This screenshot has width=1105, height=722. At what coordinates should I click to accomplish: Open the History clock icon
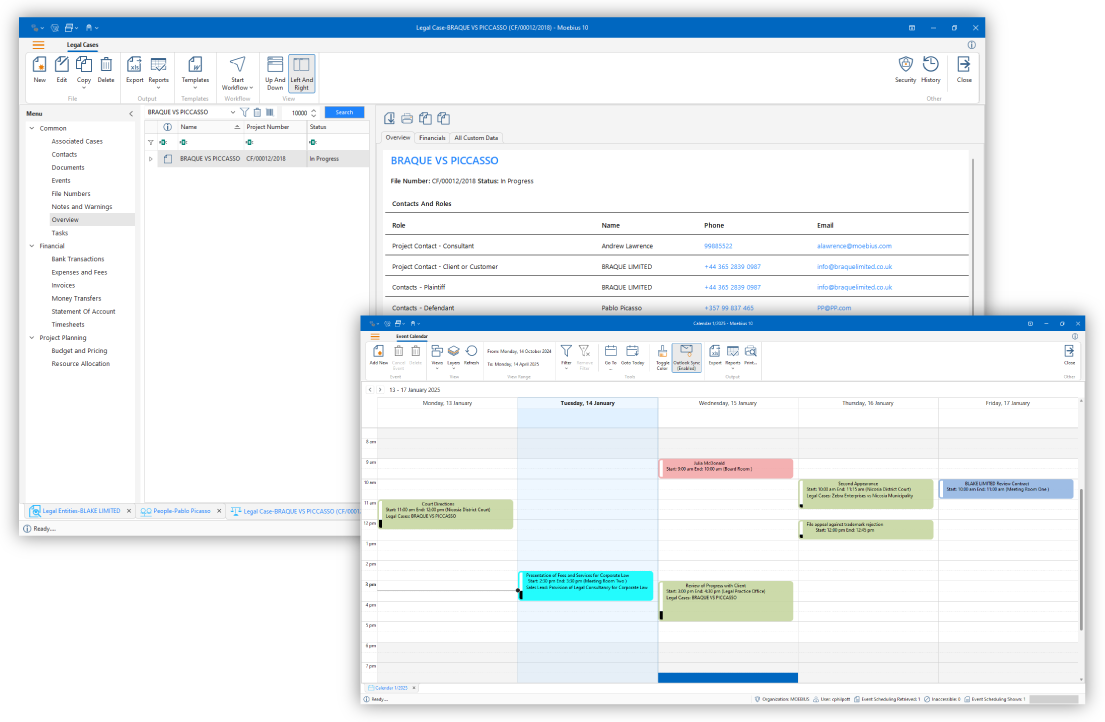point(931,68)
